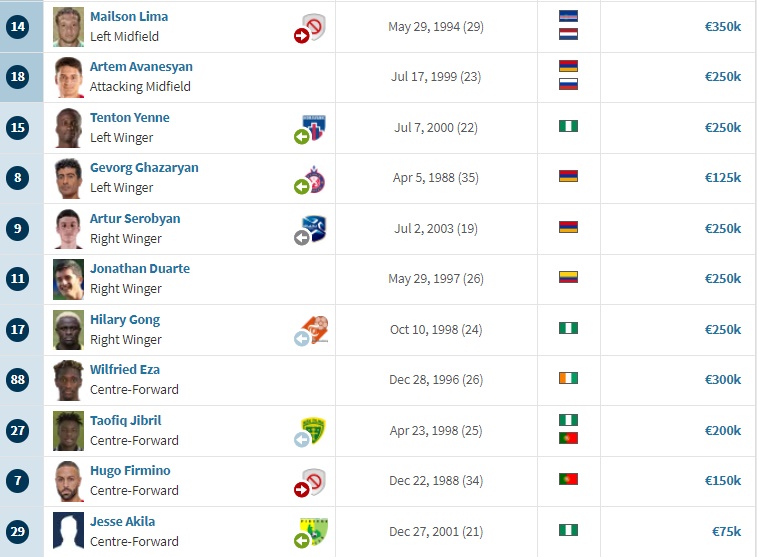757x557 pixels.
Task: Open Artem Avanesyan's player profile link
Action: (x=141, y=67)
